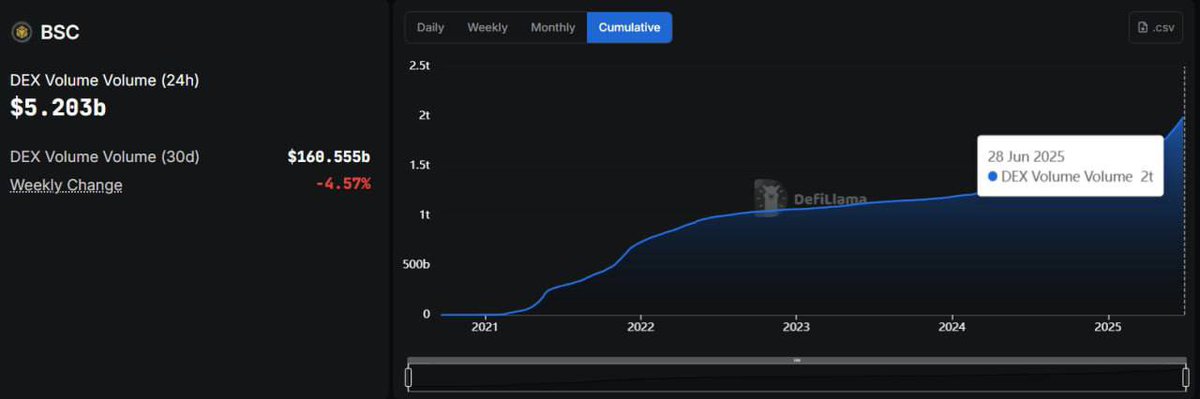Click the 2021 x-axis label
Image resolution: width=1200 pixels, height=399 pixels.
(x=484, y=326)
